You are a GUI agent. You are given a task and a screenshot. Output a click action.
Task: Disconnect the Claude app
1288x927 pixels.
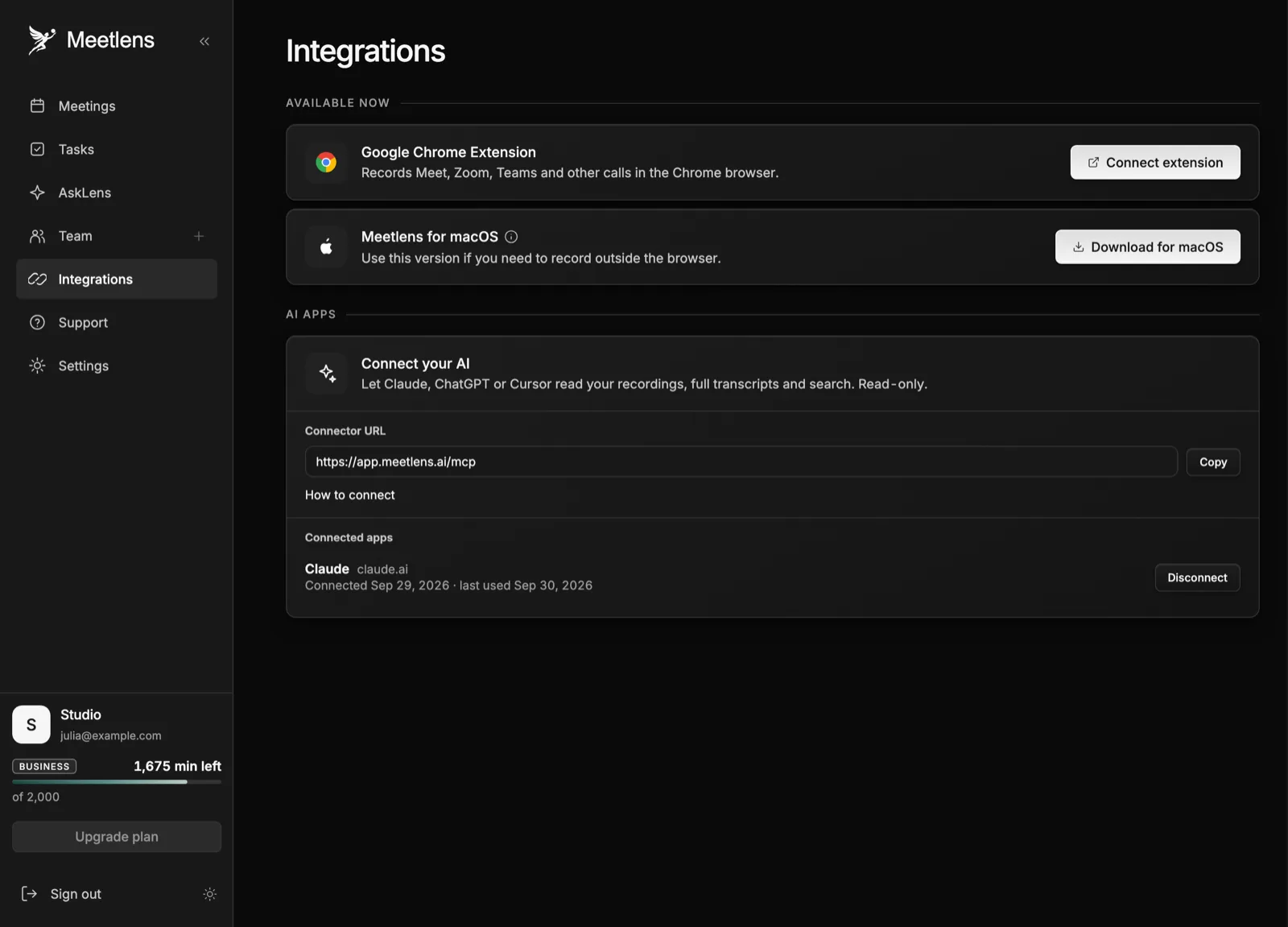pyautogui.click(x=1198, y=577)
